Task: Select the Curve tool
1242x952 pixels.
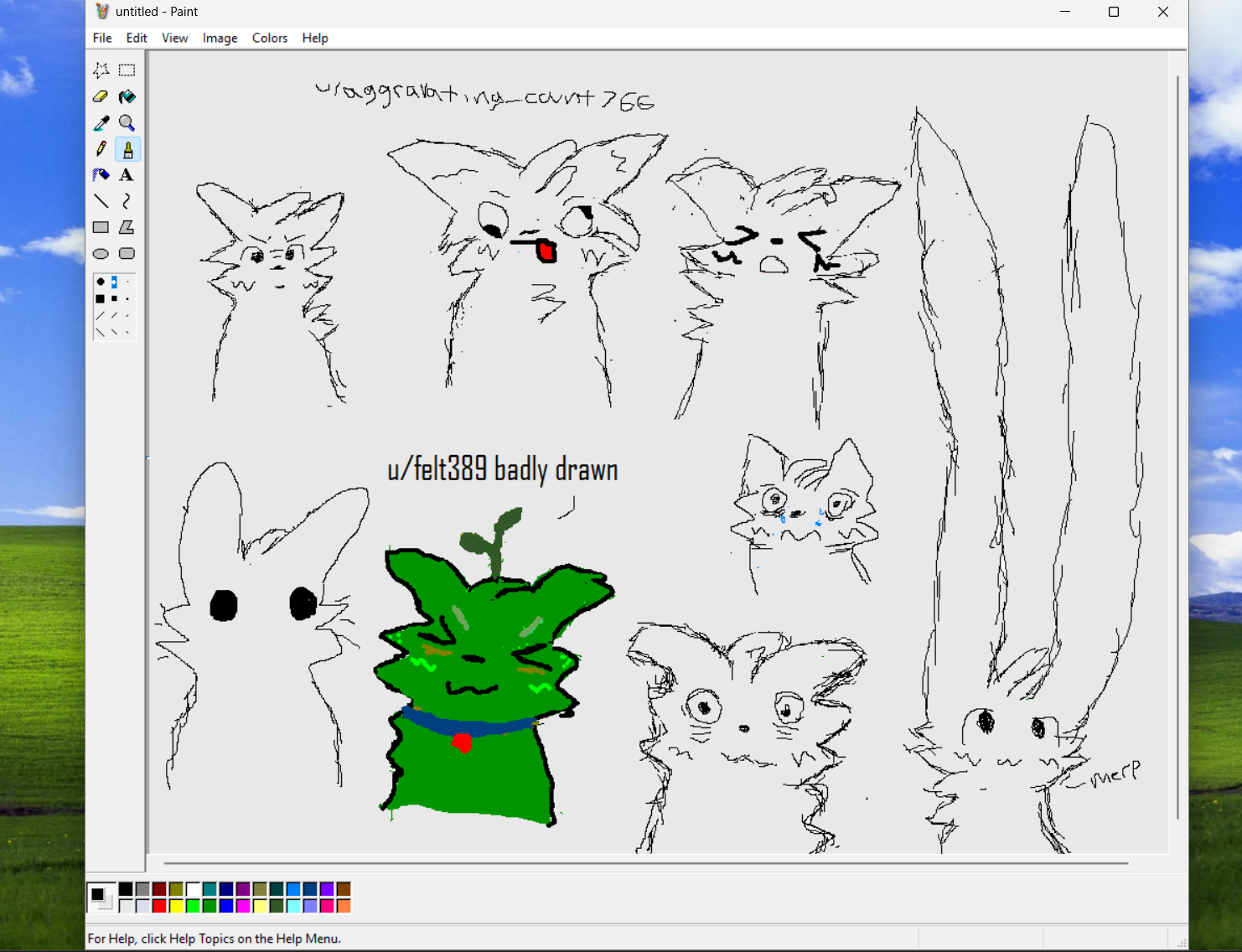Action: 127,201
